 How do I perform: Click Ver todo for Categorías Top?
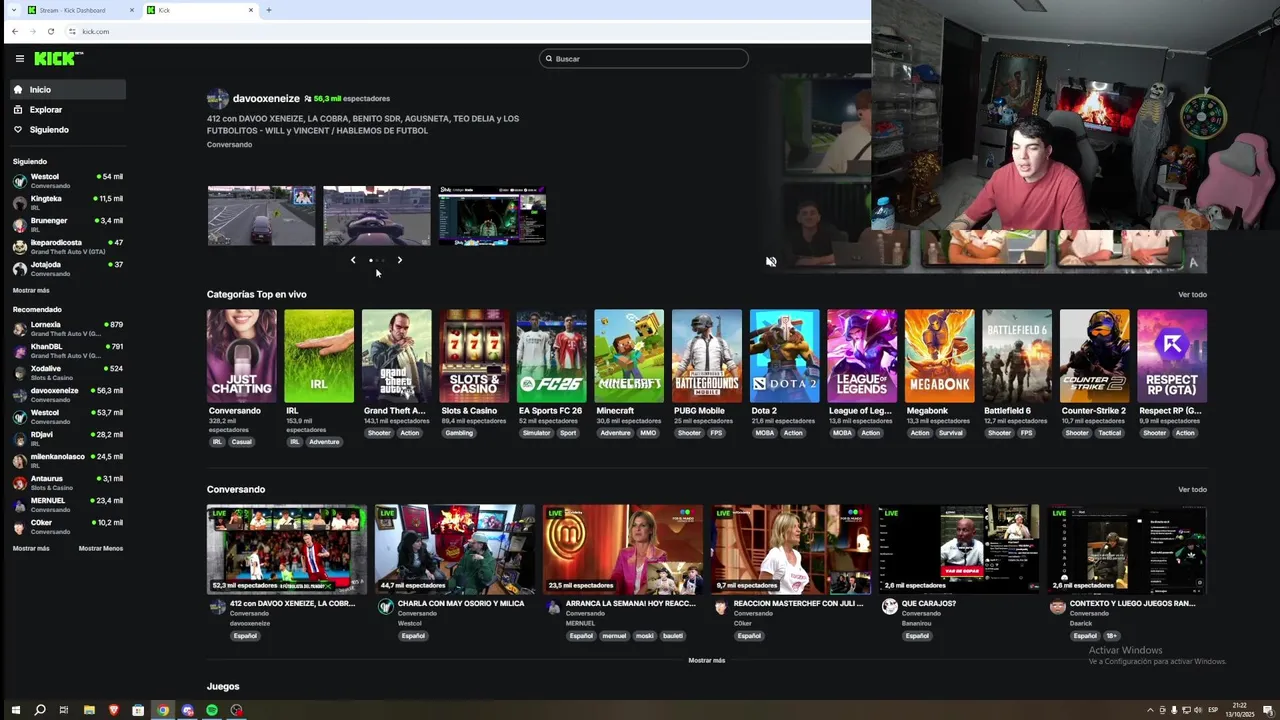(1192, 295)
